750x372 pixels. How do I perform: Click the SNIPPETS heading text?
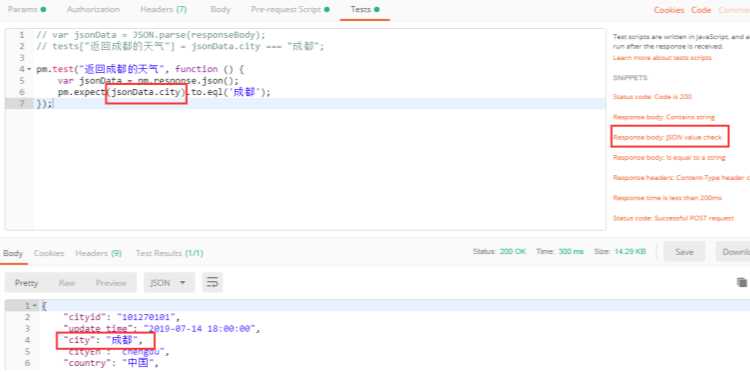pos(629,77)
